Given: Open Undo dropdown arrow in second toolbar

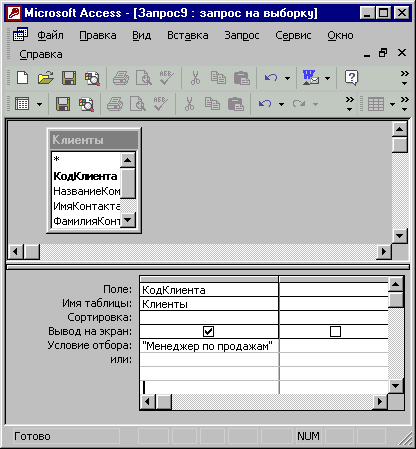Looking at the screenshot, I should (281, 104).
